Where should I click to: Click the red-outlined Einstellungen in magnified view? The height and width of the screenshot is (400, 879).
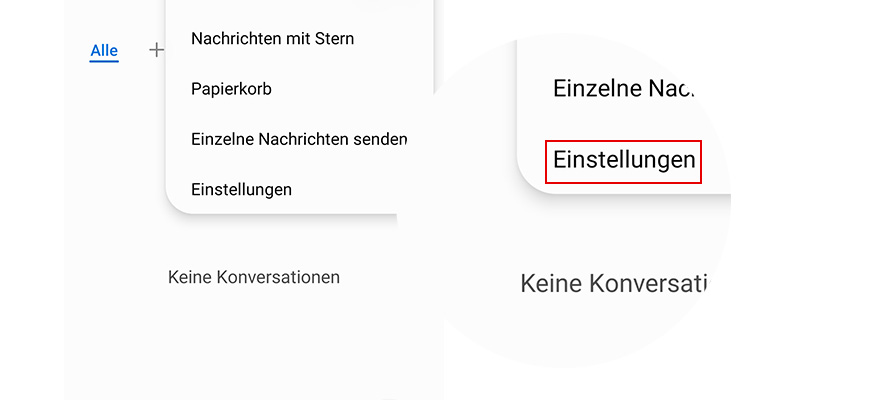pos(624,161)
